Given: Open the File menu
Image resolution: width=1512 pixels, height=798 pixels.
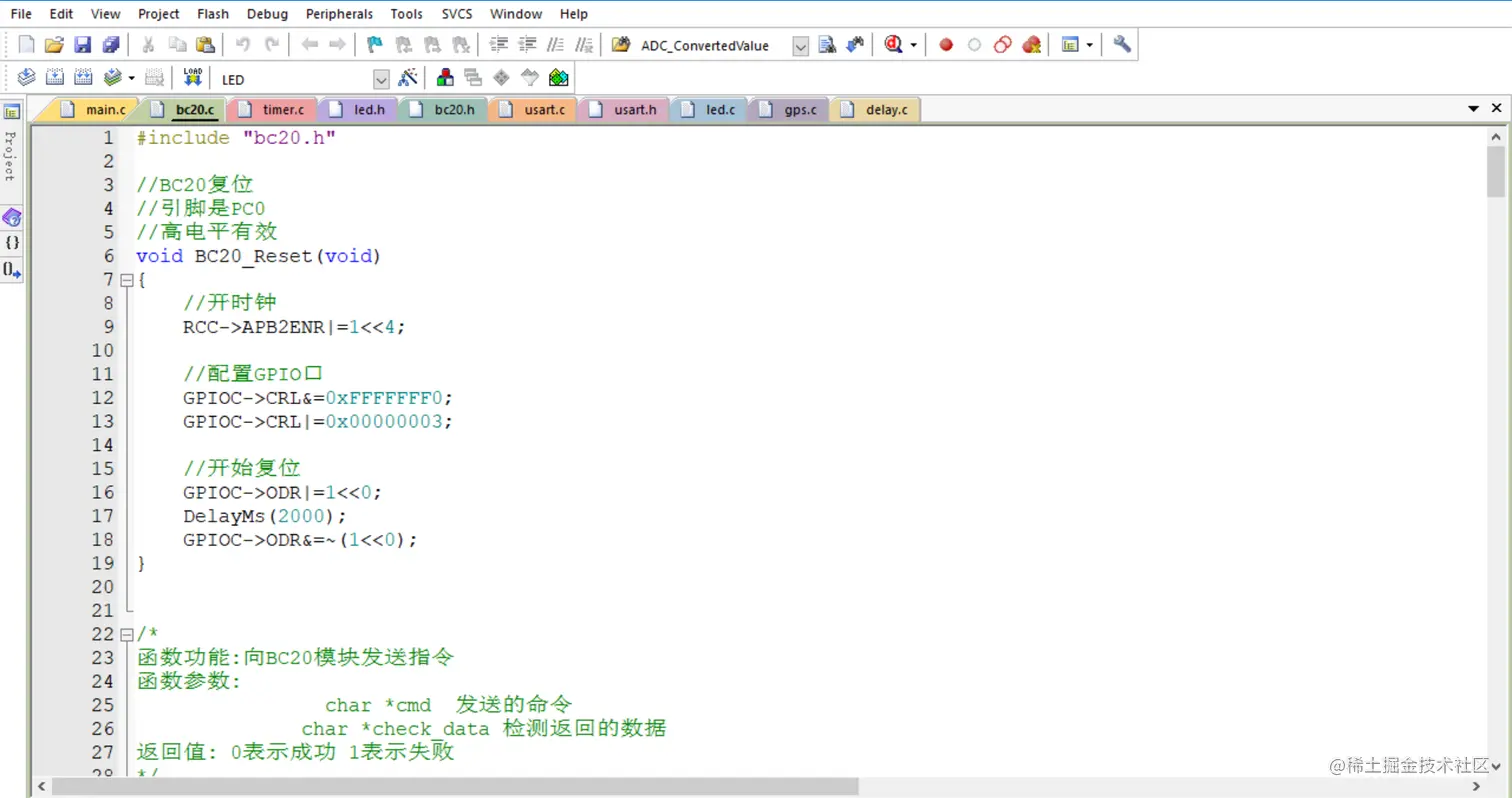Looking at the screenshot, I should tap(21, 14).
